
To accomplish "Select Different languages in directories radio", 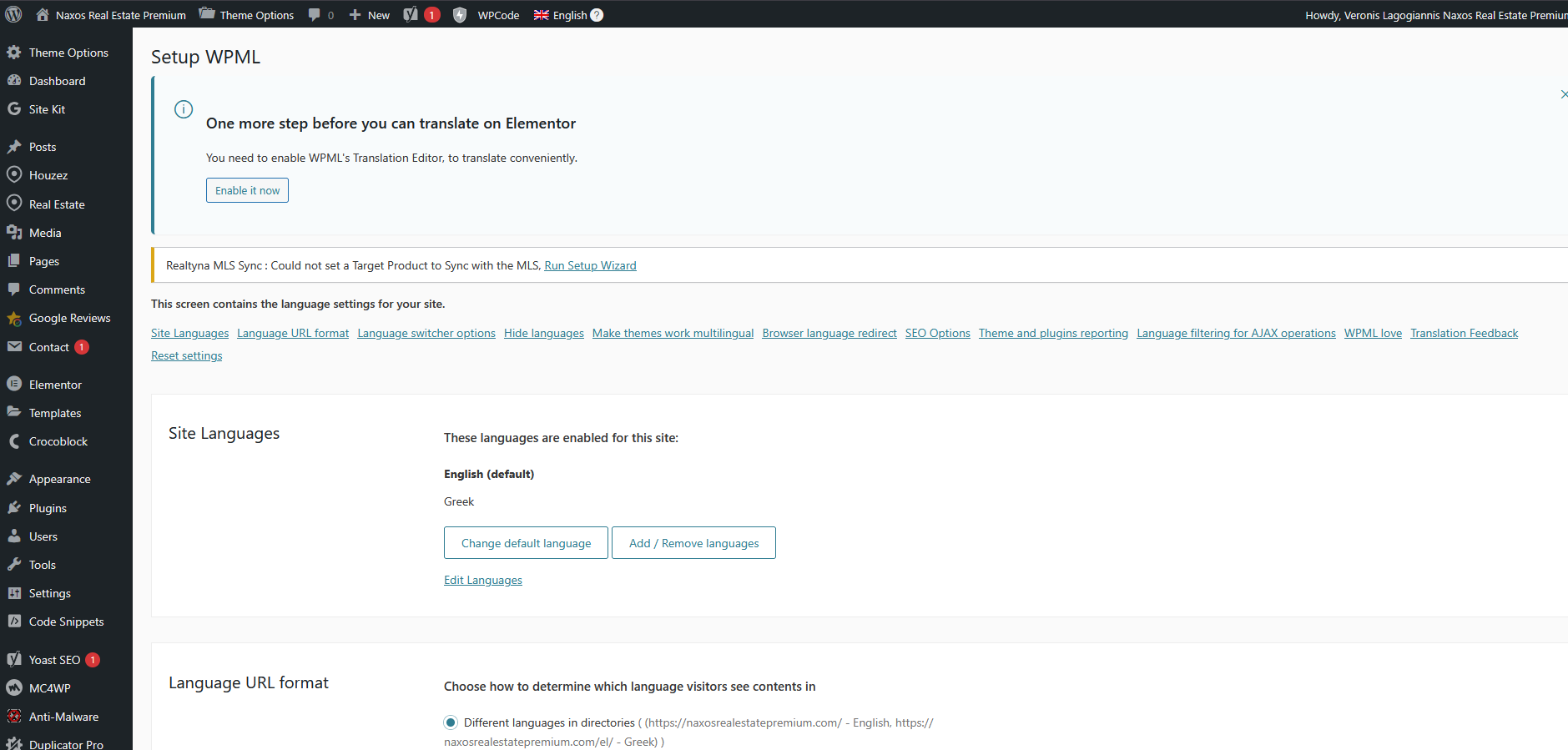I will pyautogui.click(x=451, y=722).
